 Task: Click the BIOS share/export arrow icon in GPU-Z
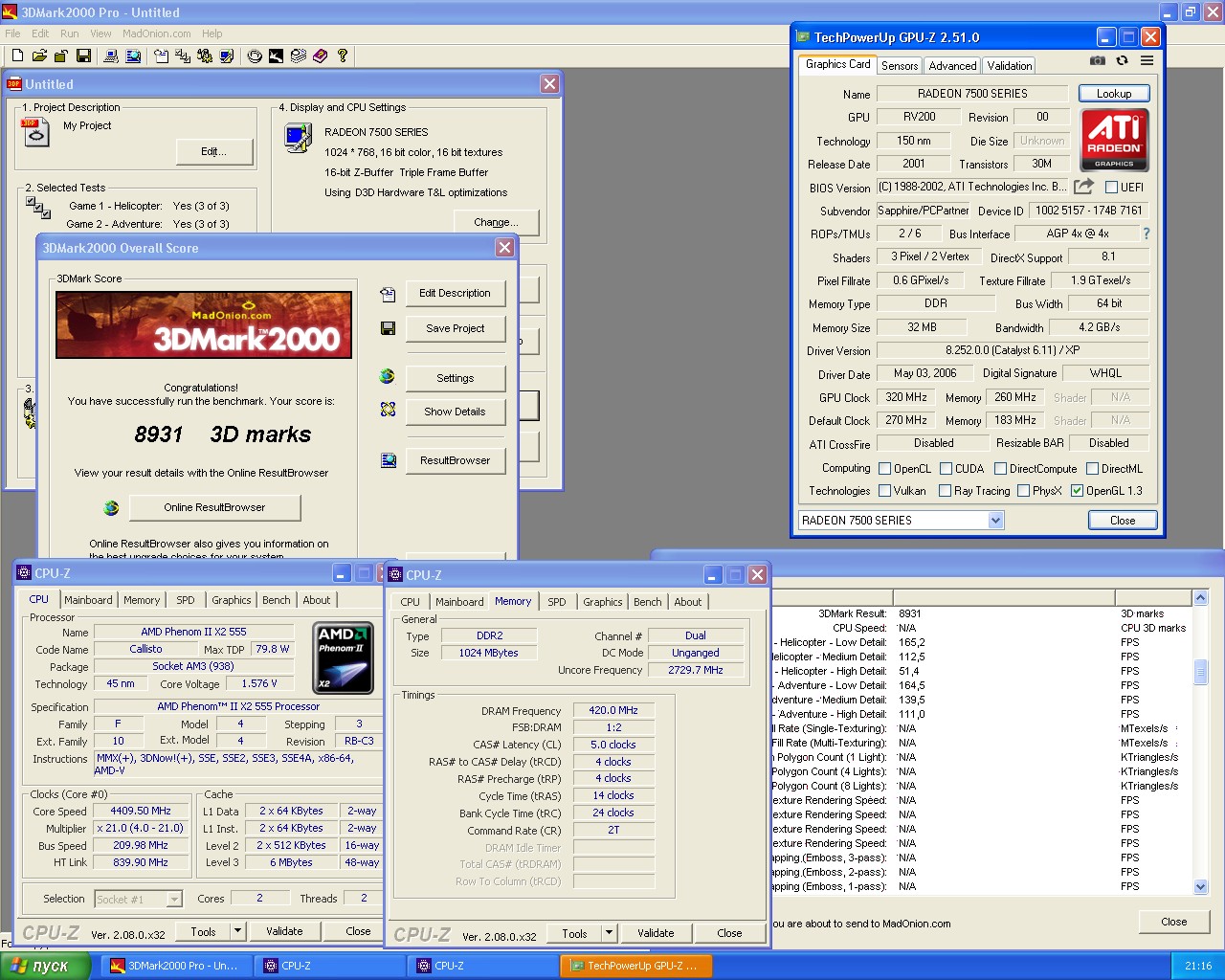click(x=1083, y=187)
